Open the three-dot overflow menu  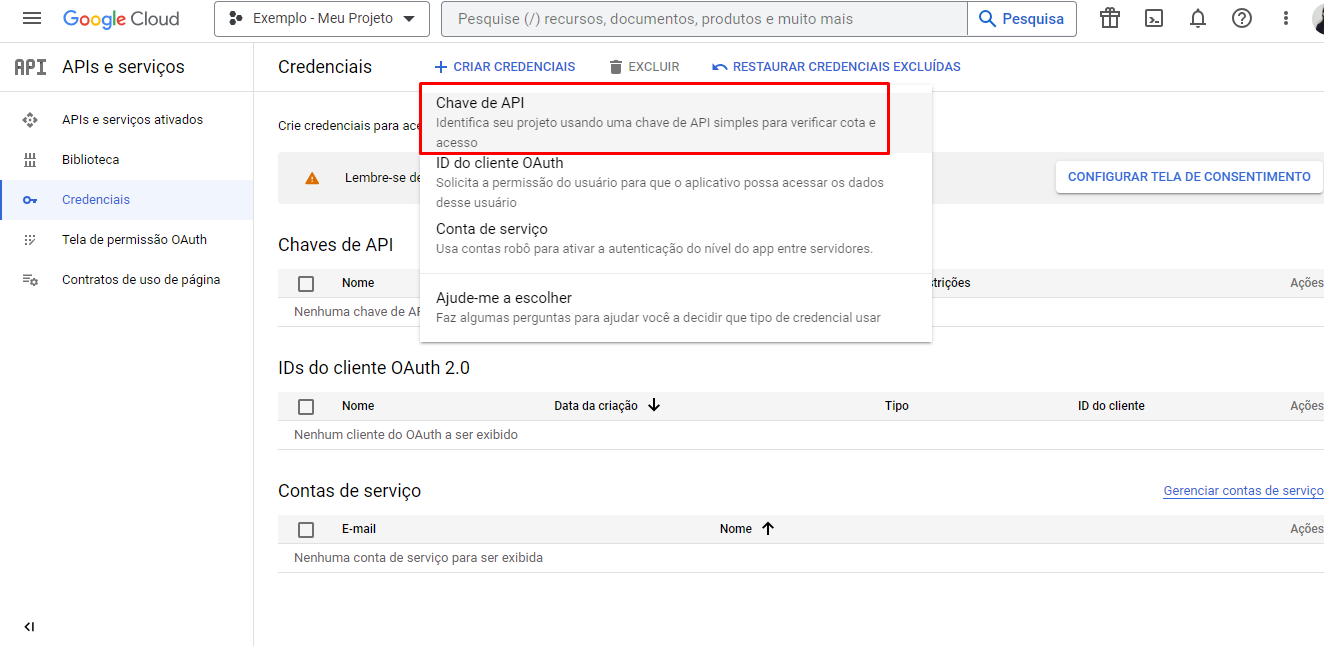(1285, 17)
